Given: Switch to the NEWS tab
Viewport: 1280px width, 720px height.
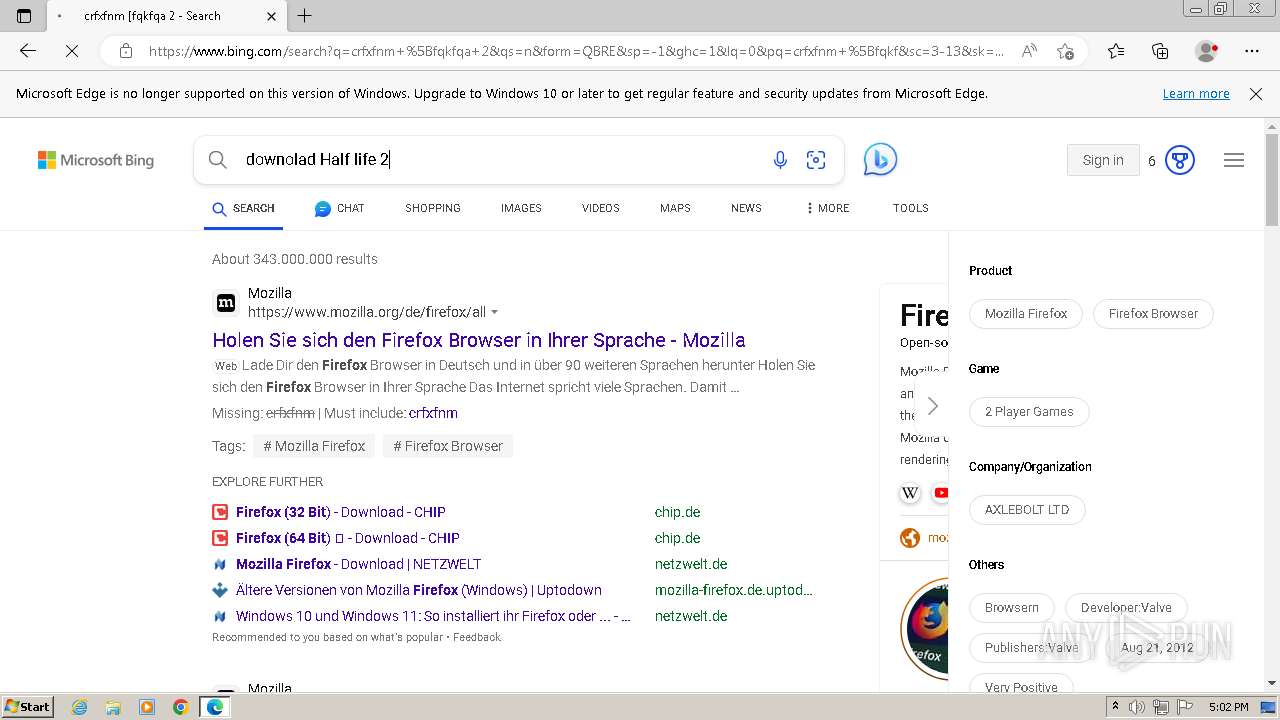Looking at the screenshot, I should coord(746,208).
